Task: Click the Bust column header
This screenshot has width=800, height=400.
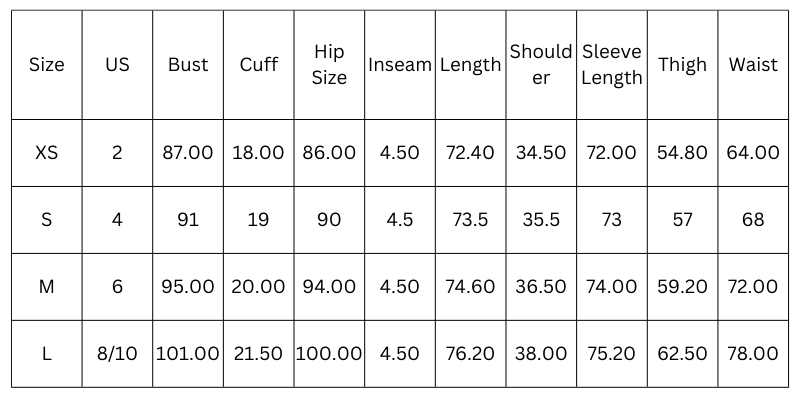Action: [x=188, y=65]
